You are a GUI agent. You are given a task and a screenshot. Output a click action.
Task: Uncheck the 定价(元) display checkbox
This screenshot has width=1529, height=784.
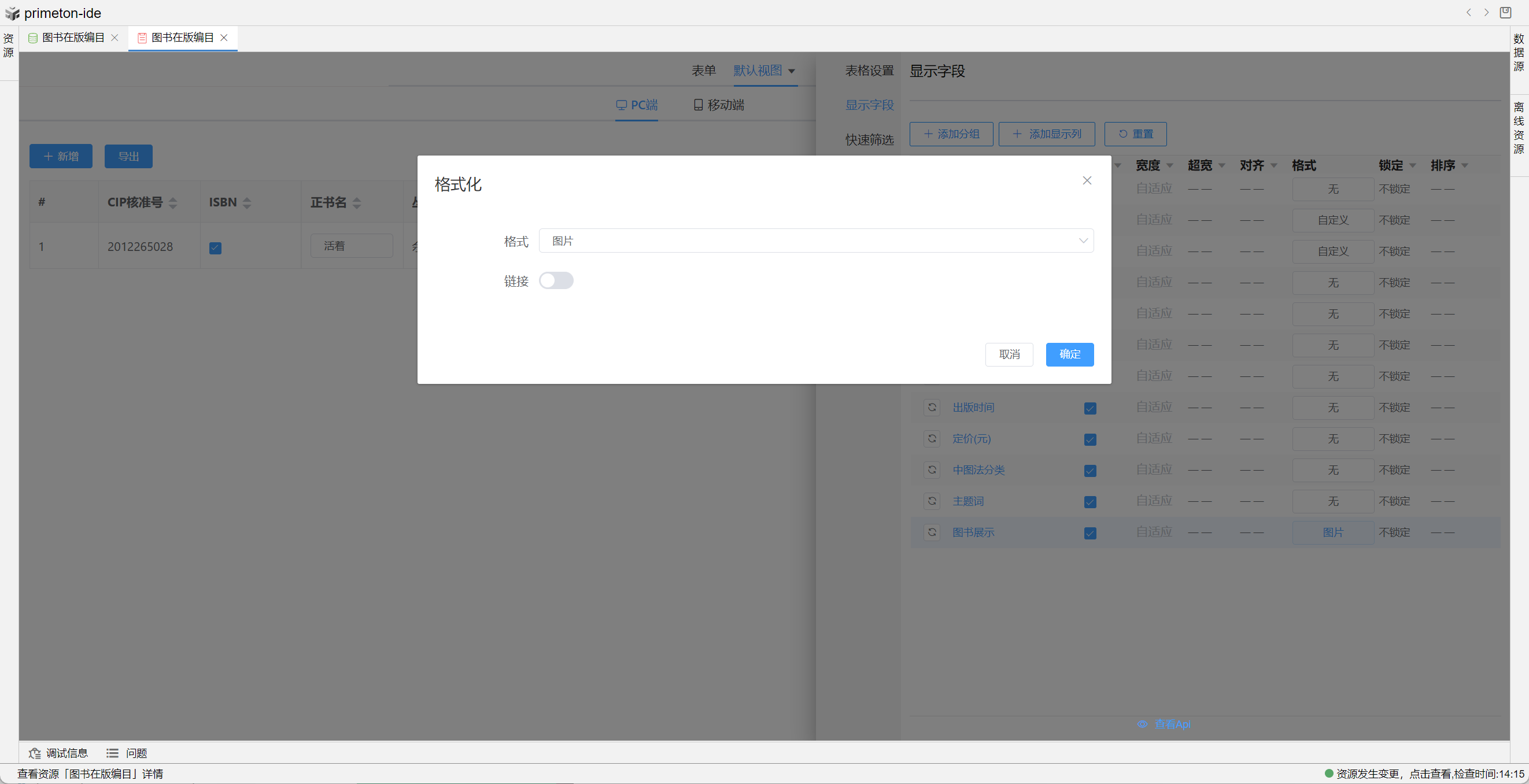(x=1089, y=439)
